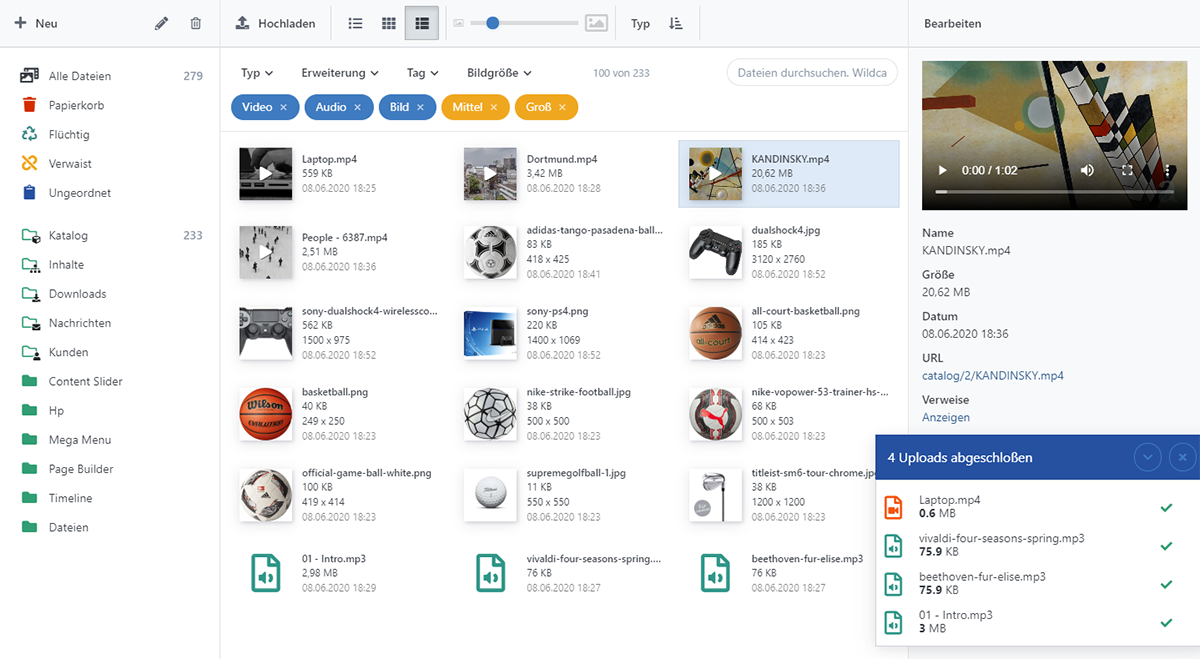
Task: Switch to grid thumbnail view
Action: click(x=388, y=22)
